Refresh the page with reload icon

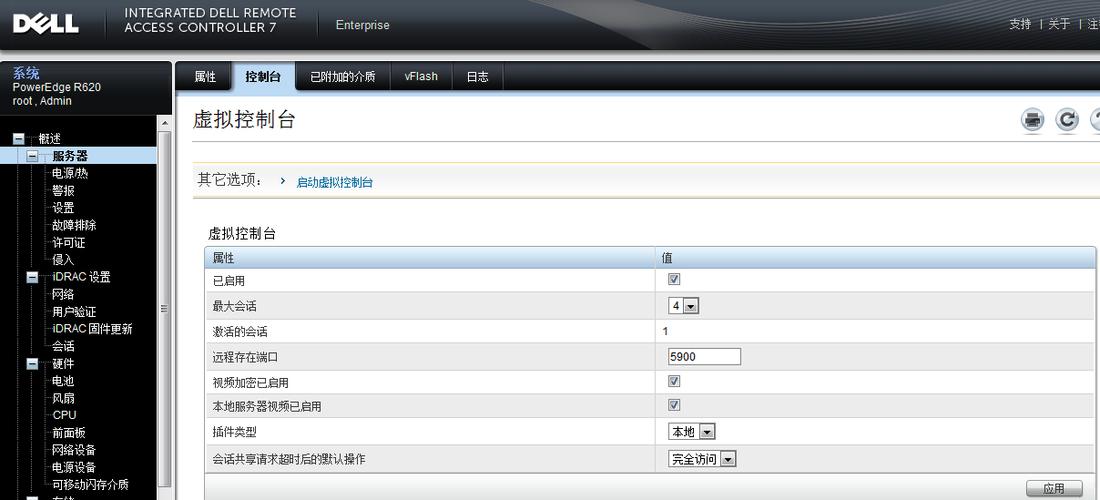[x=1066, y=120]
